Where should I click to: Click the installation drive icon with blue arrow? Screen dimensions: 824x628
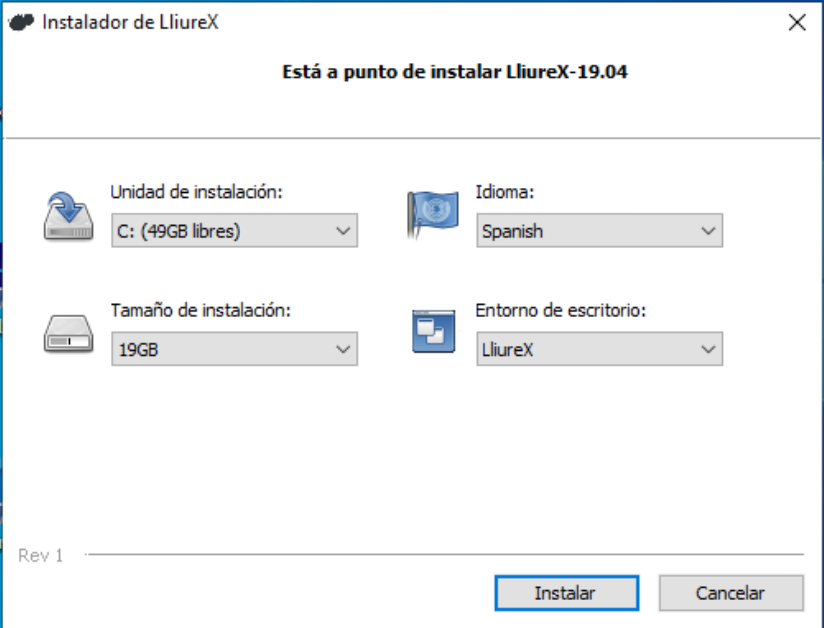[68, 216]
